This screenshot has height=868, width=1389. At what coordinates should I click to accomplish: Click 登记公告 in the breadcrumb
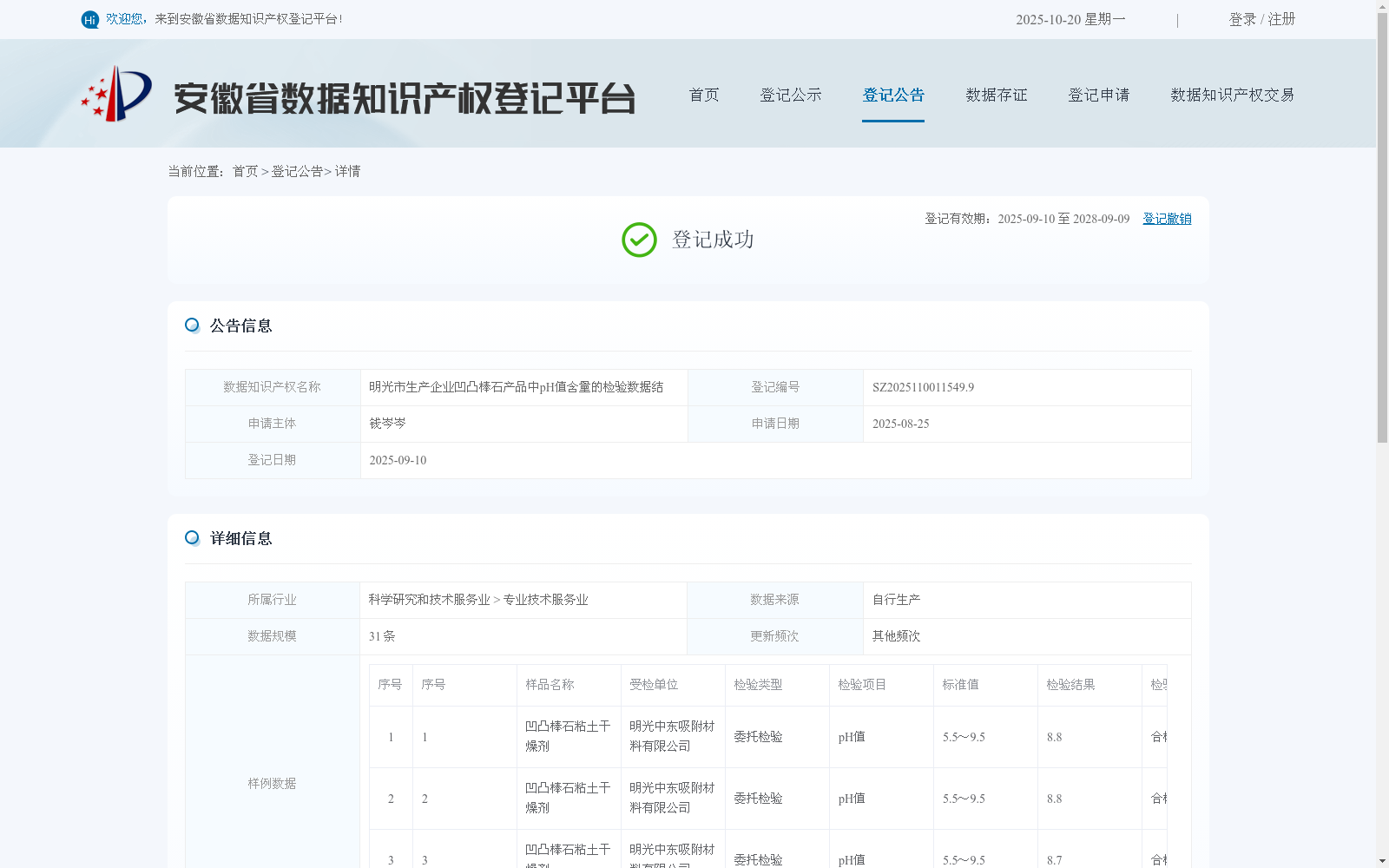tap(297, 171)
